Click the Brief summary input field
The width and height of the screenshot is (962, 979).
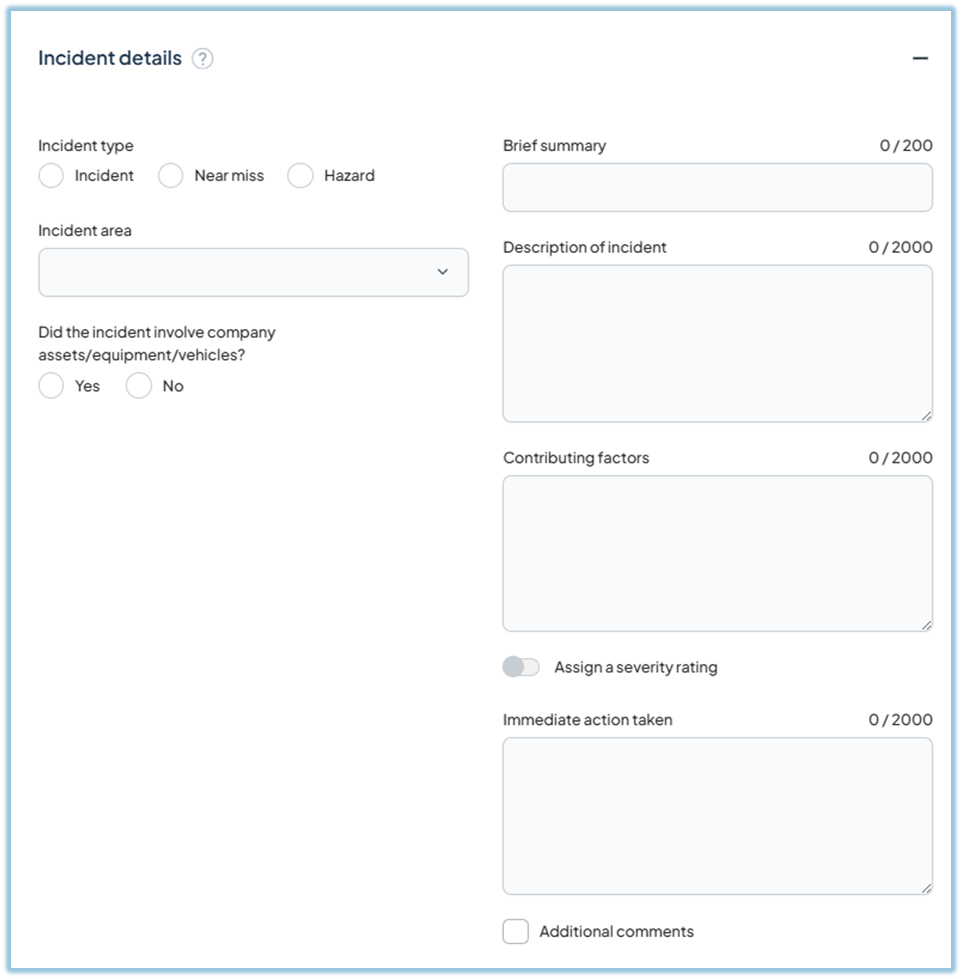click(717, 186)
